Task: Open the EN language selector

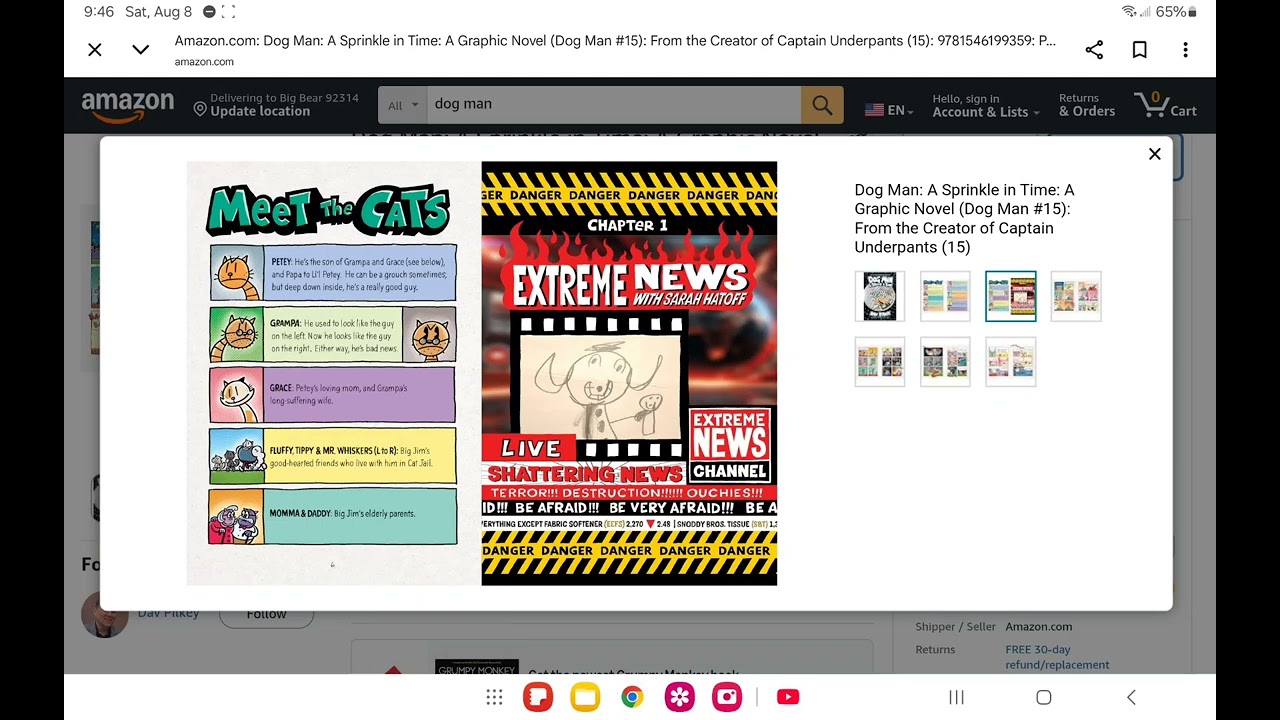Action: coord(889,110)
